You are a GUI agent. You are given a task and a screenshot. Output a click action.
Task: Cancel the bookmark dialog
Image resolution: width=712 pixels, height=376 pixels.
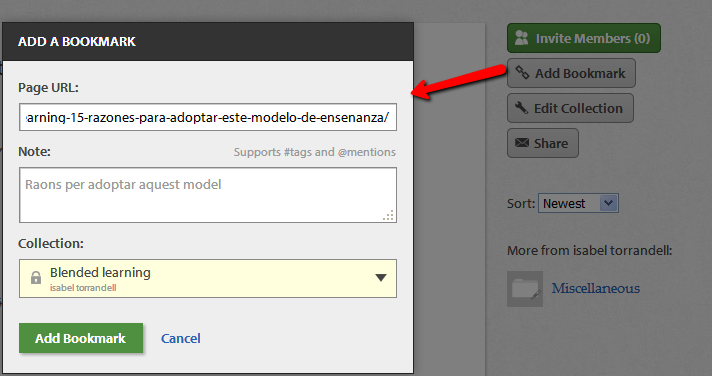[181, 338]
